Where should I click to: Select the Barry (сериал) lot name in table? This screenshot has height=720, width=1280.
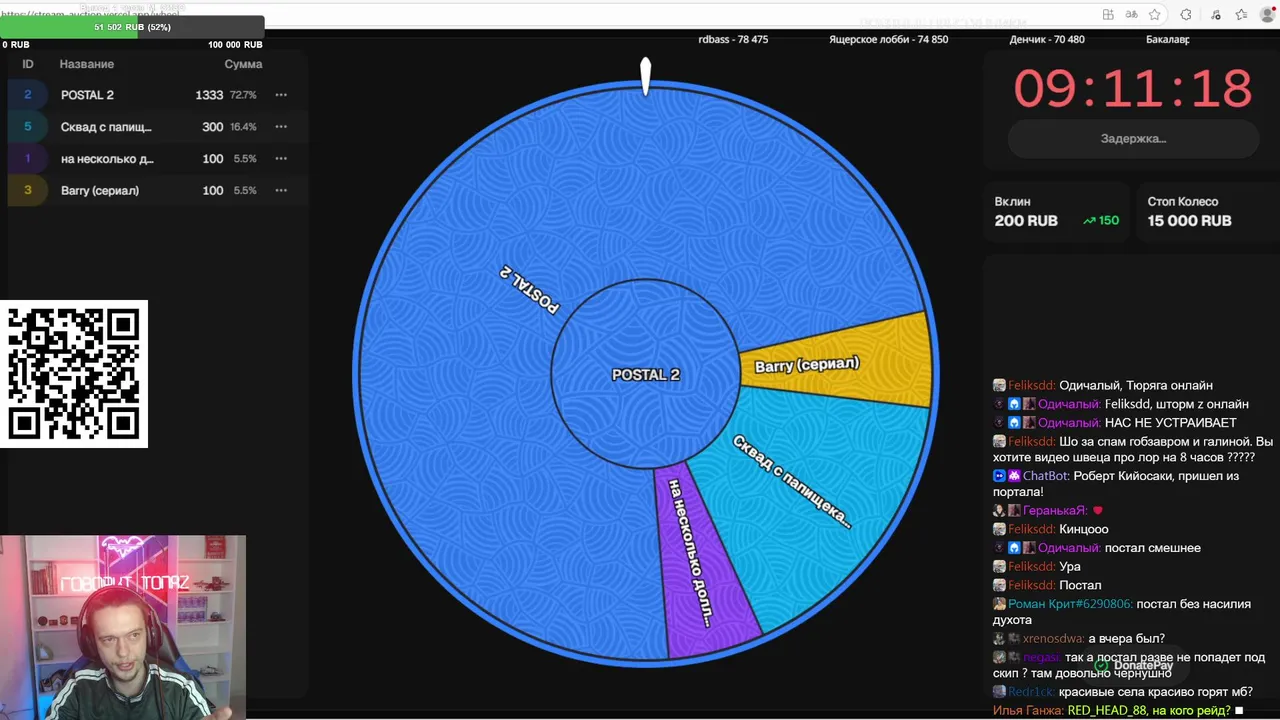pos(100,190)
